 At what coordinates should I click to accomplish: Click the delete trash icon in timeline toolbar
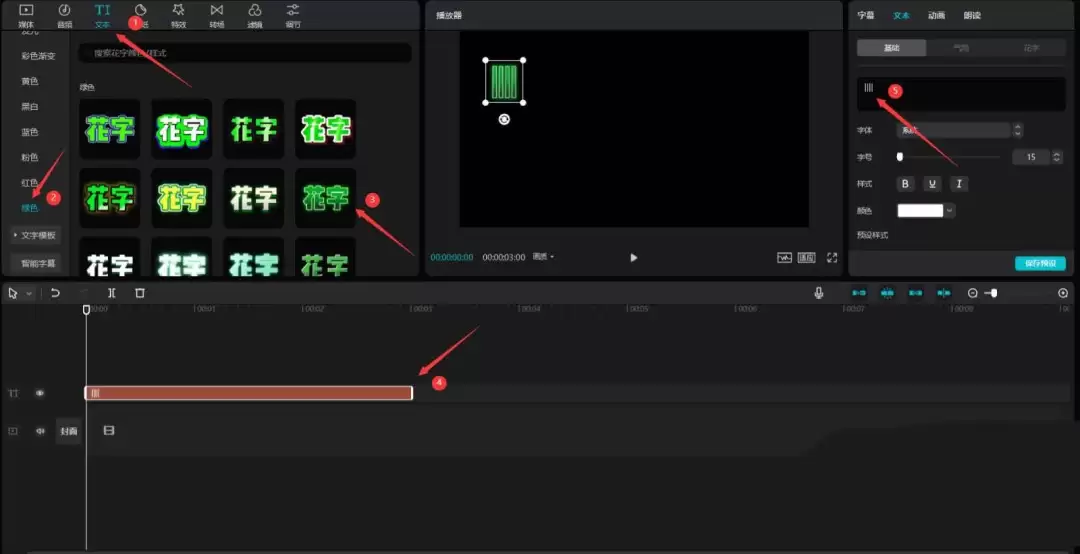(x=140, y=293)
